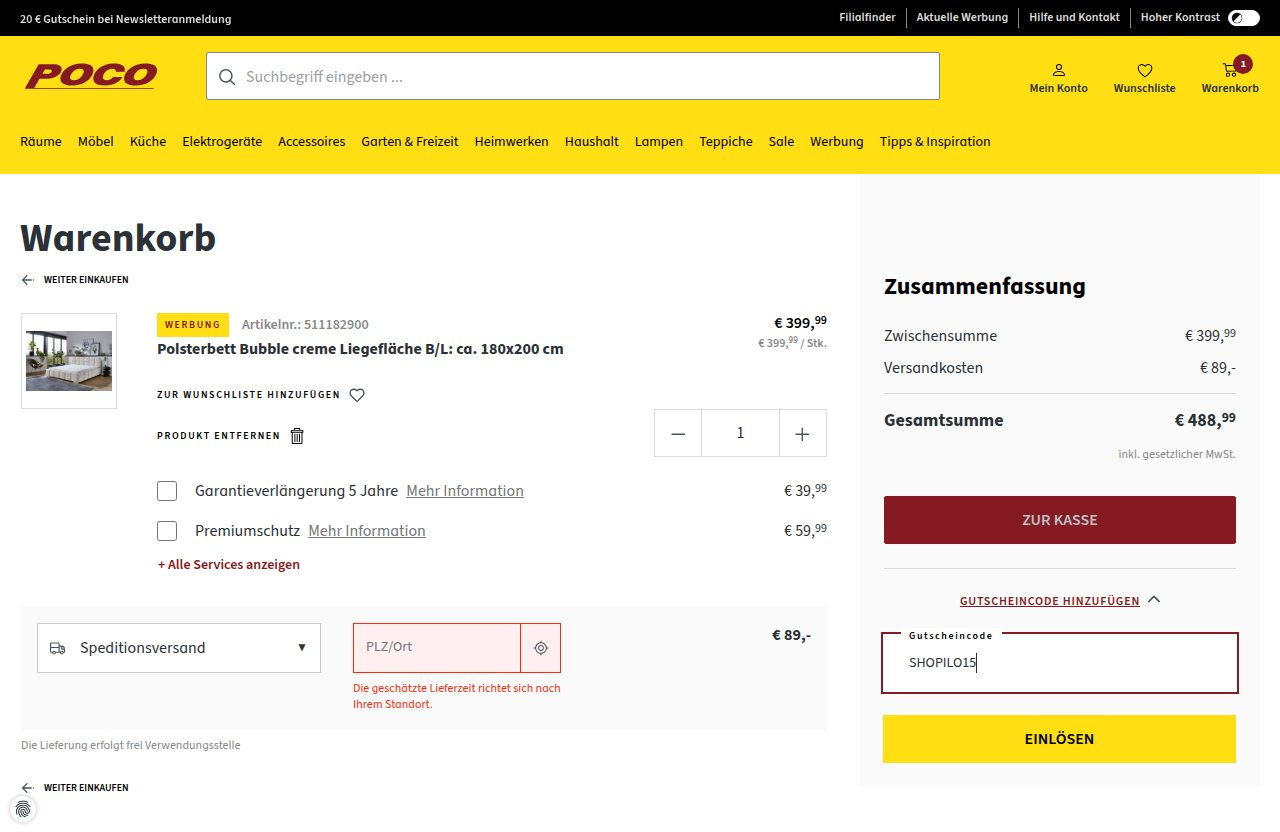Viewport: 1280px width, 832px height.
Task: Open the Küche menu
Action: click(148, 141)
